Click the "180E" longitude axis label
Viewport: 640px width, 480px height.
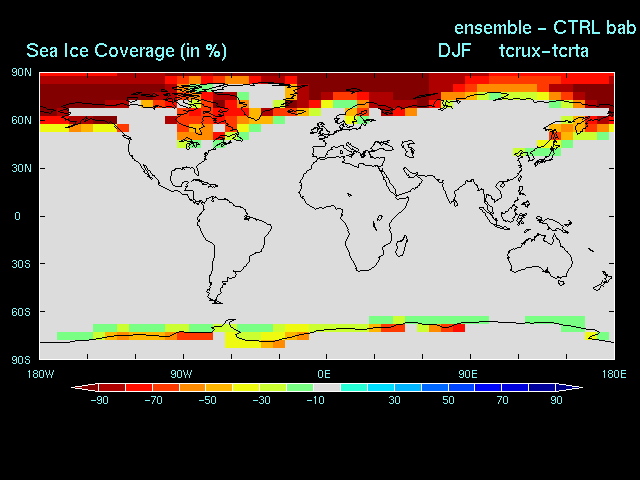point(614,374)
